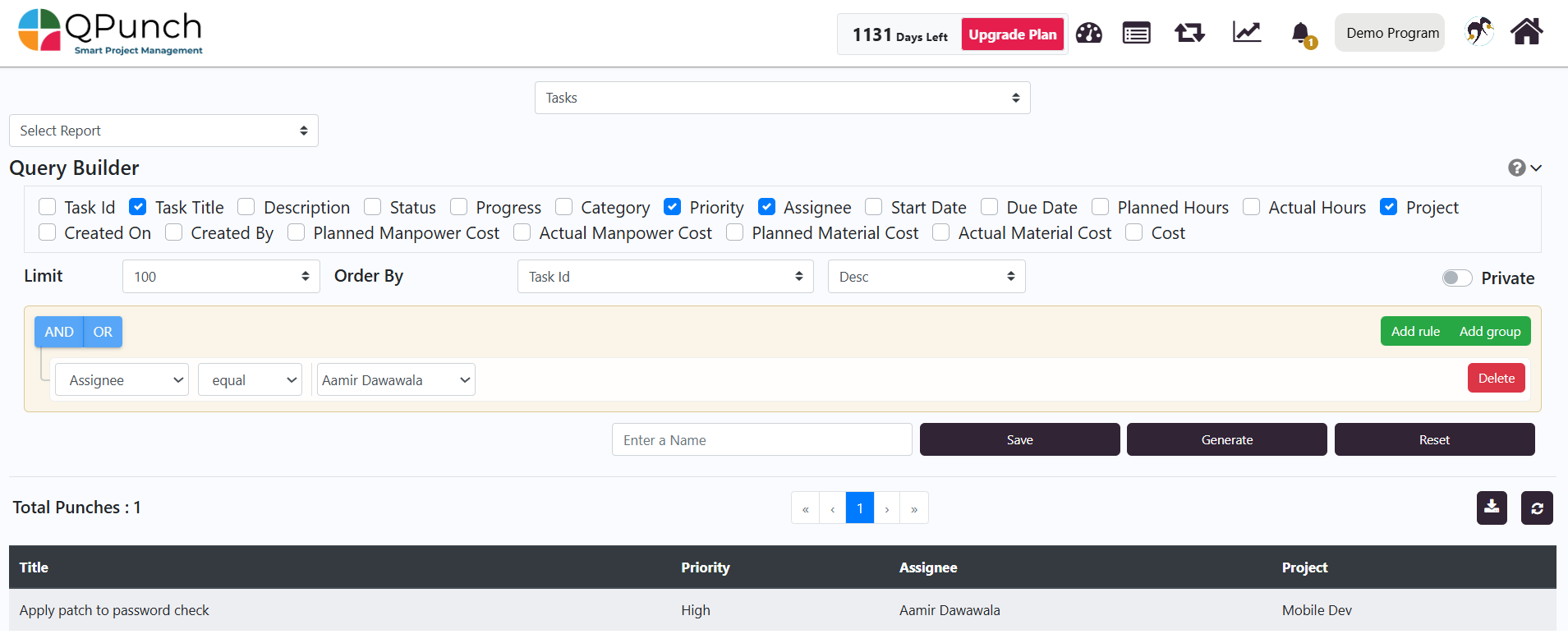Switch the rule condition to OR
Viewport: 1568px width, 634px height.
coord(103,332)
